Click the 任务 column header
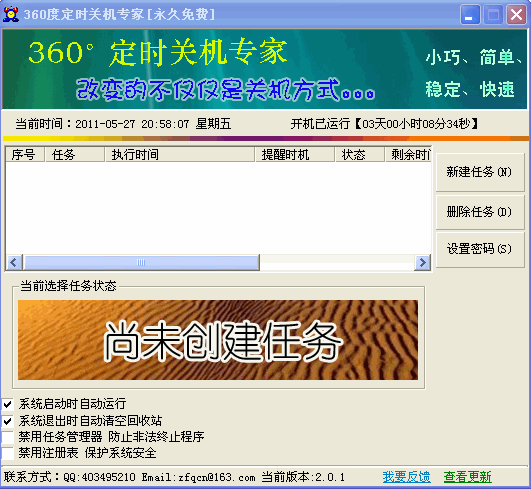This screenshot has width=531, height=489. coord(75,155)
